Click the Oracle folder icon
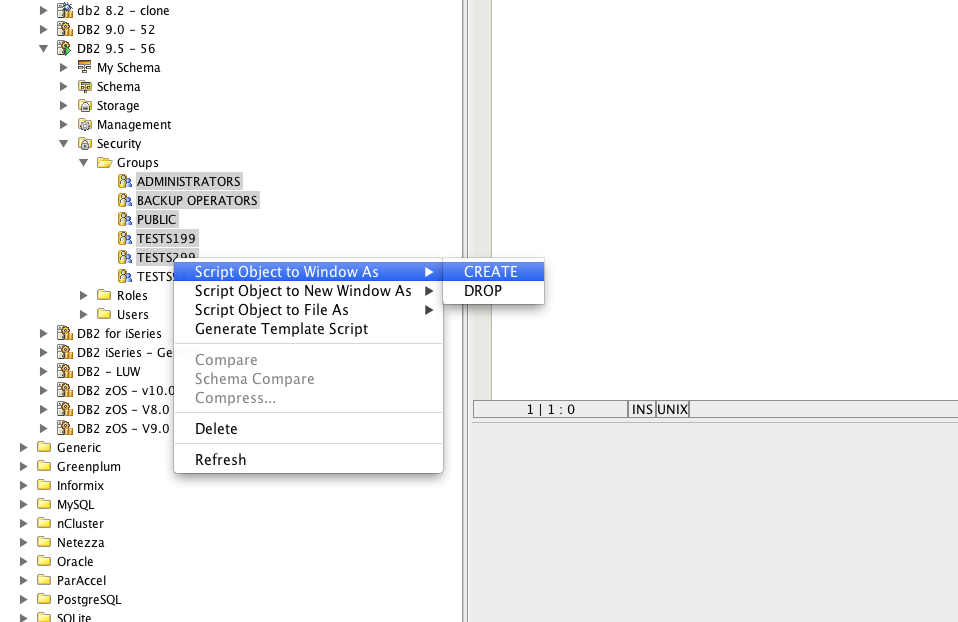This screenshot has width=958, height=622. (x=44, y=560)
